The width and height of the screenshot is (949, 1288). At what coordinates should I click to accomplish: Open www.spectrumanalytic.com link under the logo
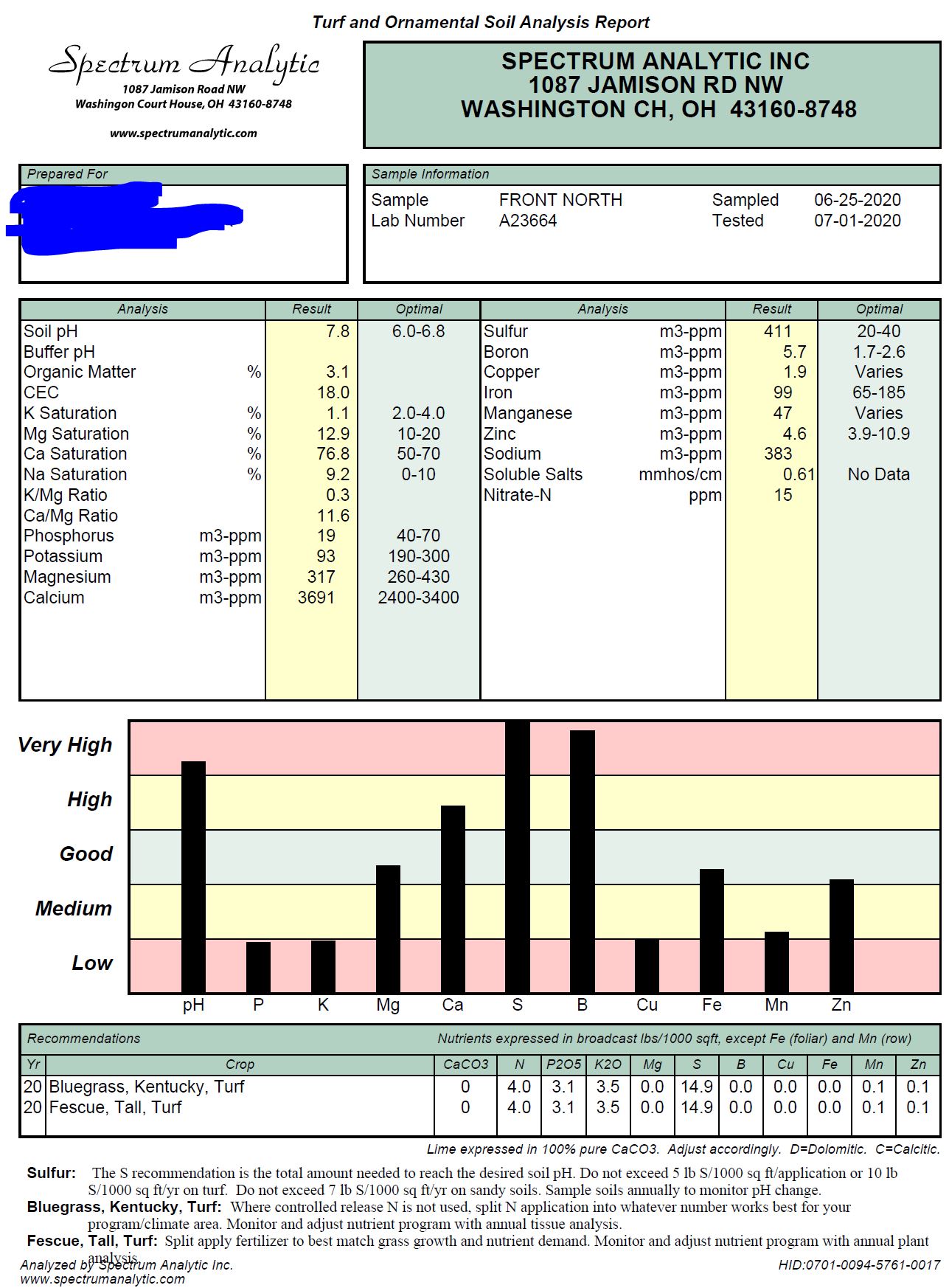click(184, 134)
